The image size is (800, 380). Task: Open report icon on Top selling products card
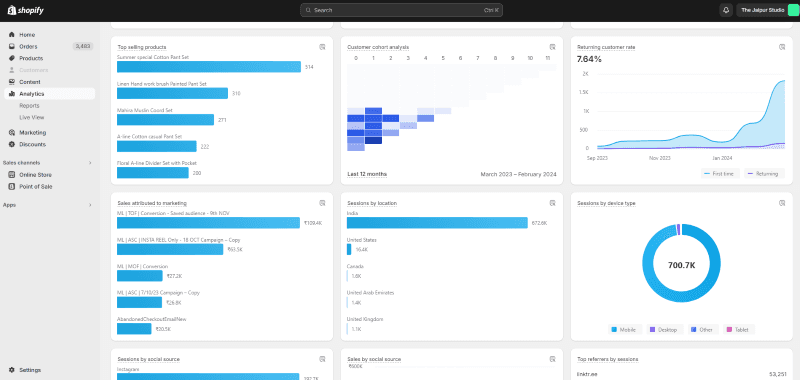[322, 47]
